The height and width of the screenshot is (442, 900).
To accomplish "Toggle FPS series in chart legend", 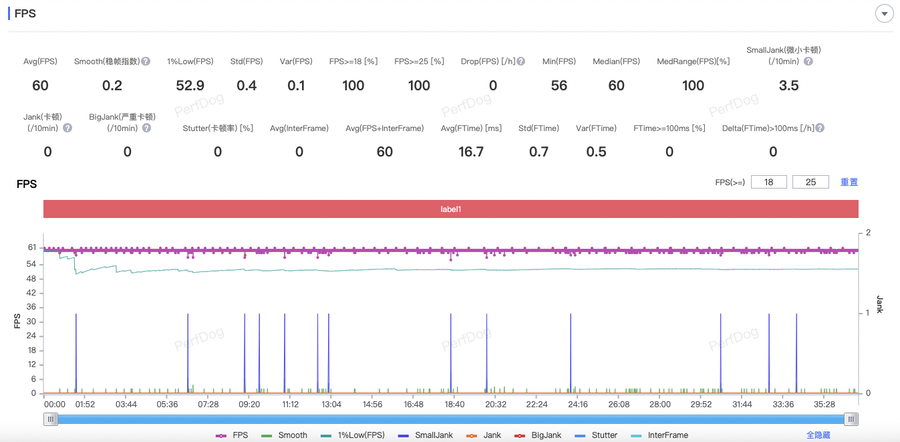I will (232, 436).
